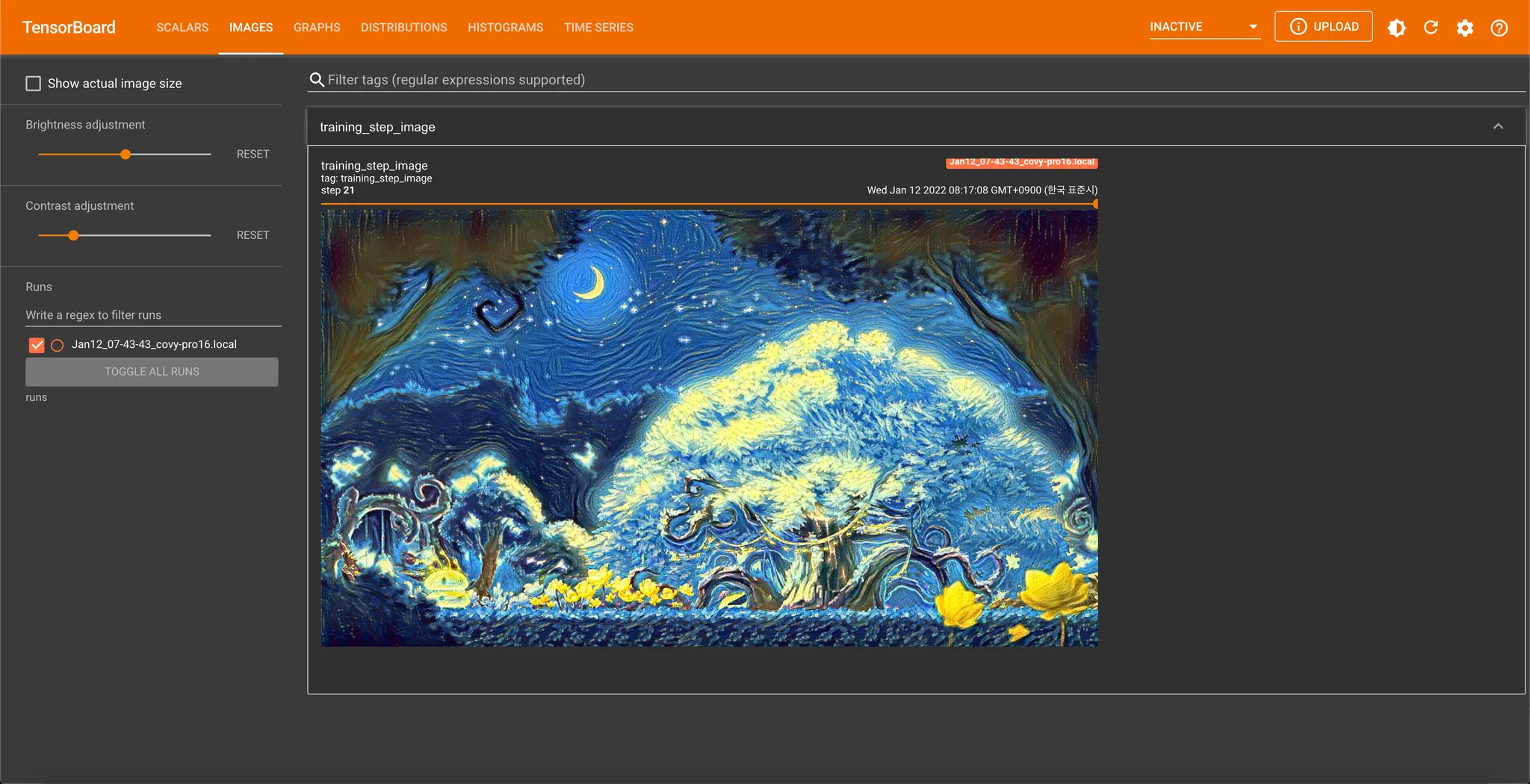This screenshot has height=784, width=1530.
Task: Click the contrast adjustment slider handle
Action: pos(73,235)
